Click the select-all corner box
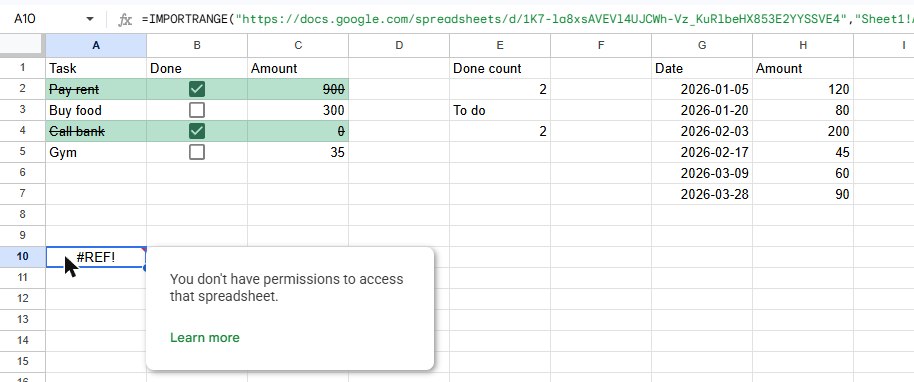 tap(23, 45)
